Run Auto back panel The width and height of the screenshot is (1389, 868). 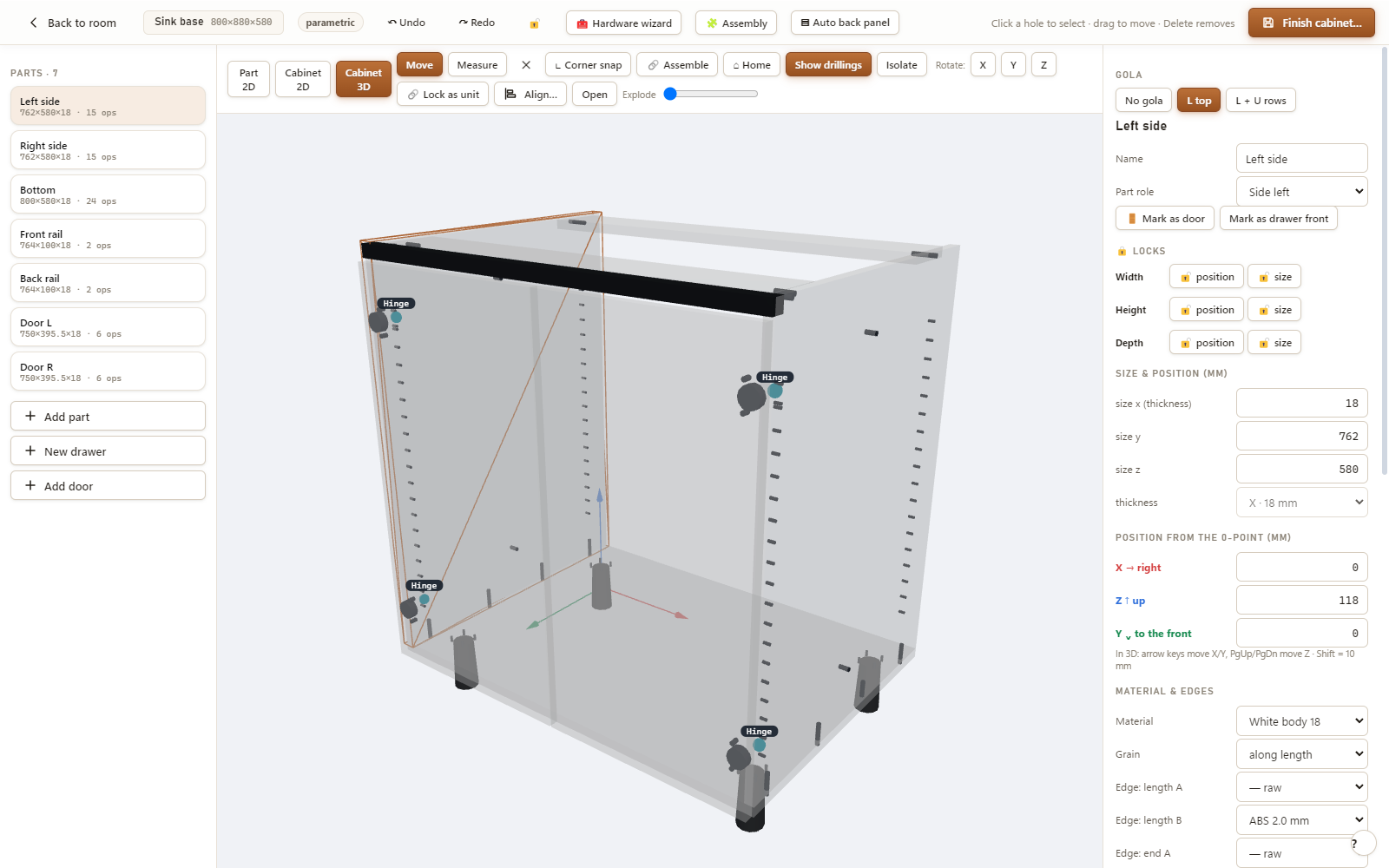845,23
